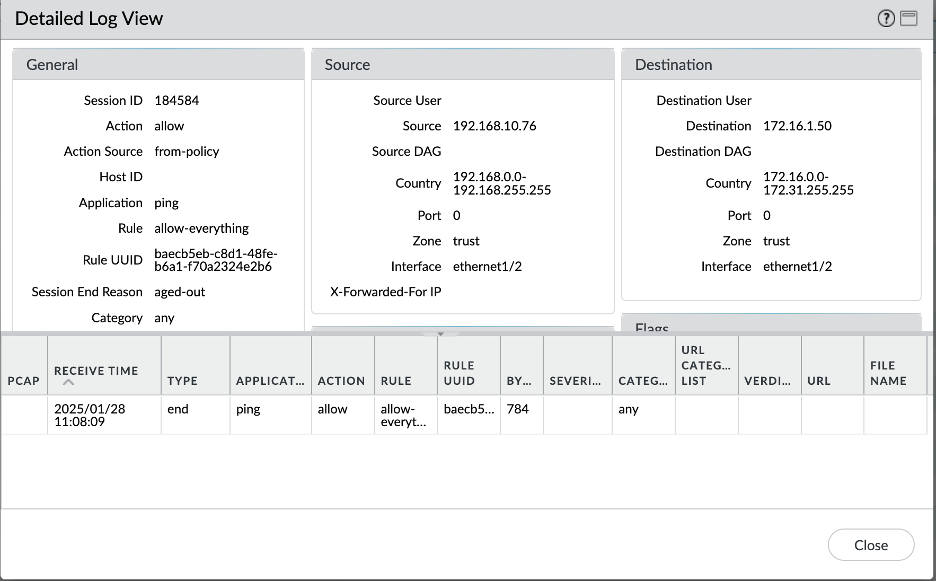Click the maximize dialog window icon
Image resolution: width=936 pixels, height=582 pixels.
coord(908,19)
